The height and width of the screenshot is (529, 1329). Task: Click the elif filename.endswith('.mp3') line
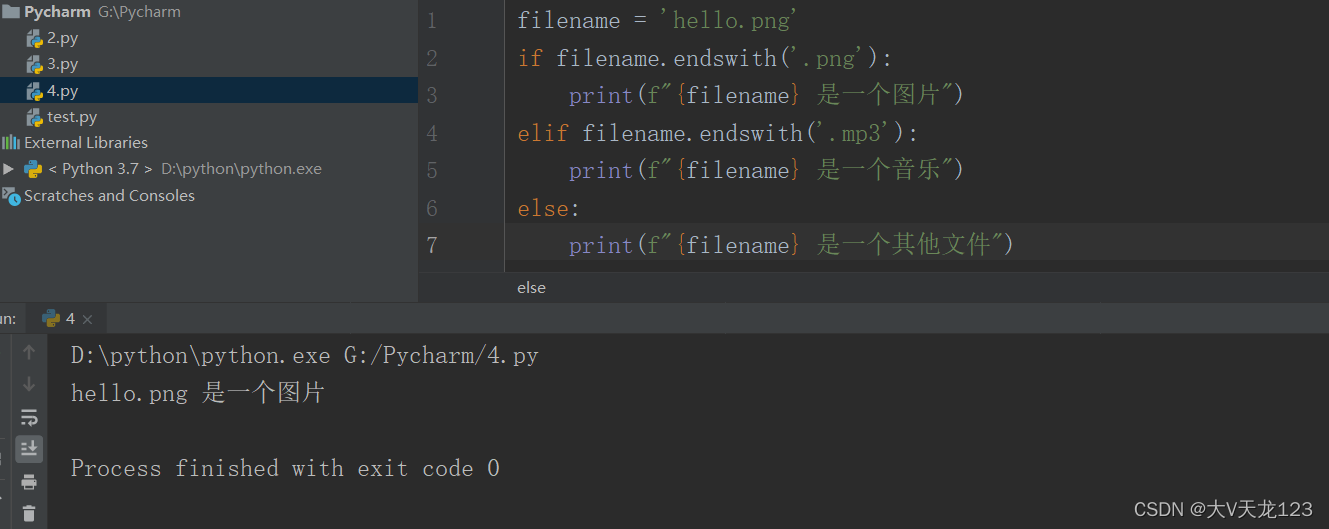click(717, 133)
